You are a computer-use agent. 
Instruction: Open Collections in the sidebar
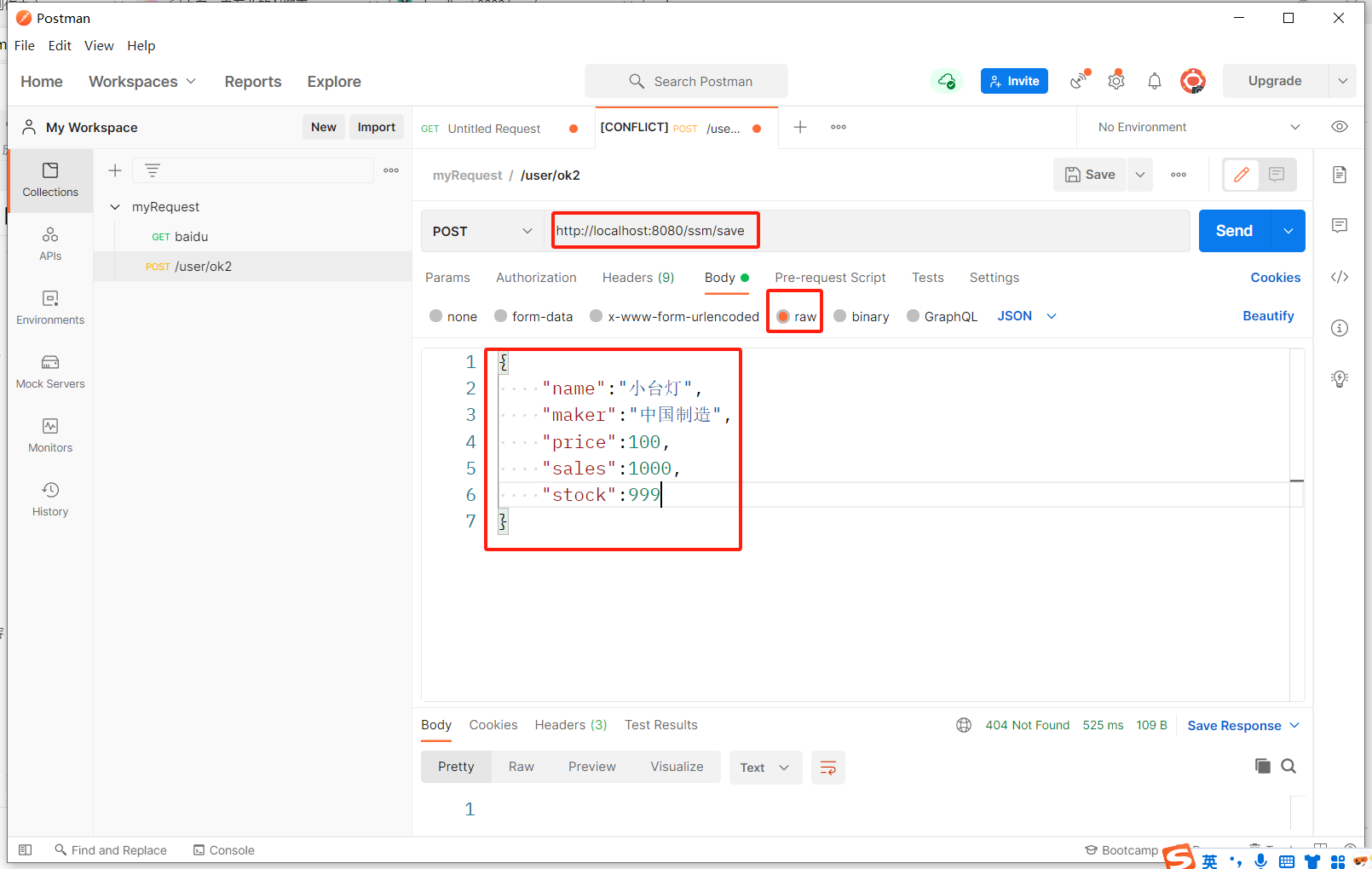tap(50, 180)
